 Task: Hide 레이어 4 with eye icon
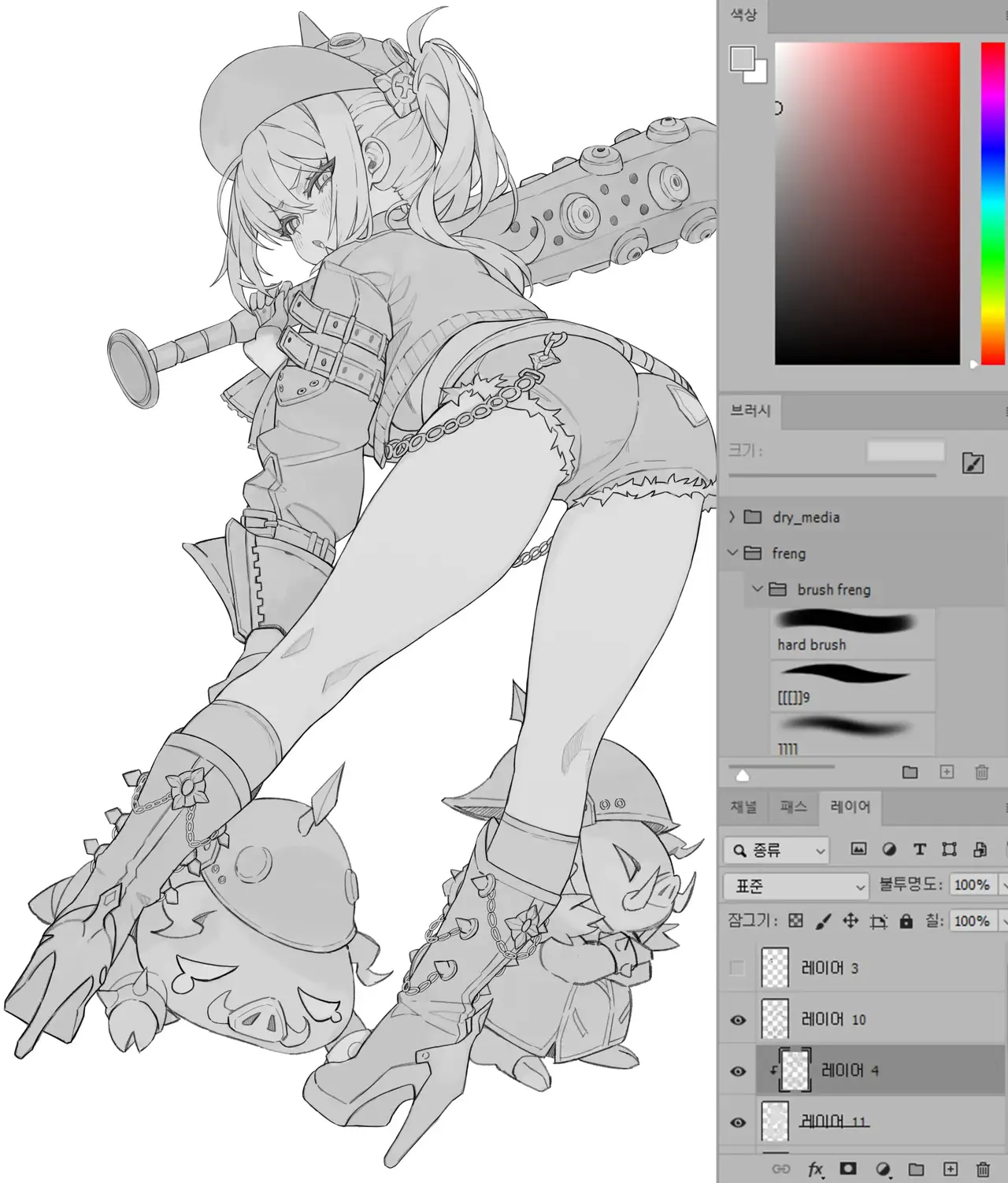pos(738,1071)
